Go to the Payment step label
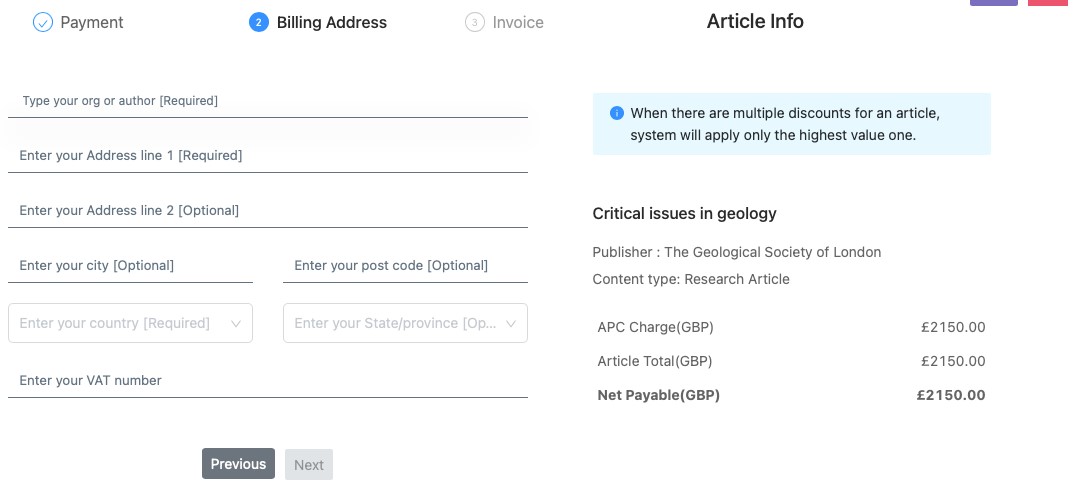The image size is (1077, 492). click(x=92, y=22)
